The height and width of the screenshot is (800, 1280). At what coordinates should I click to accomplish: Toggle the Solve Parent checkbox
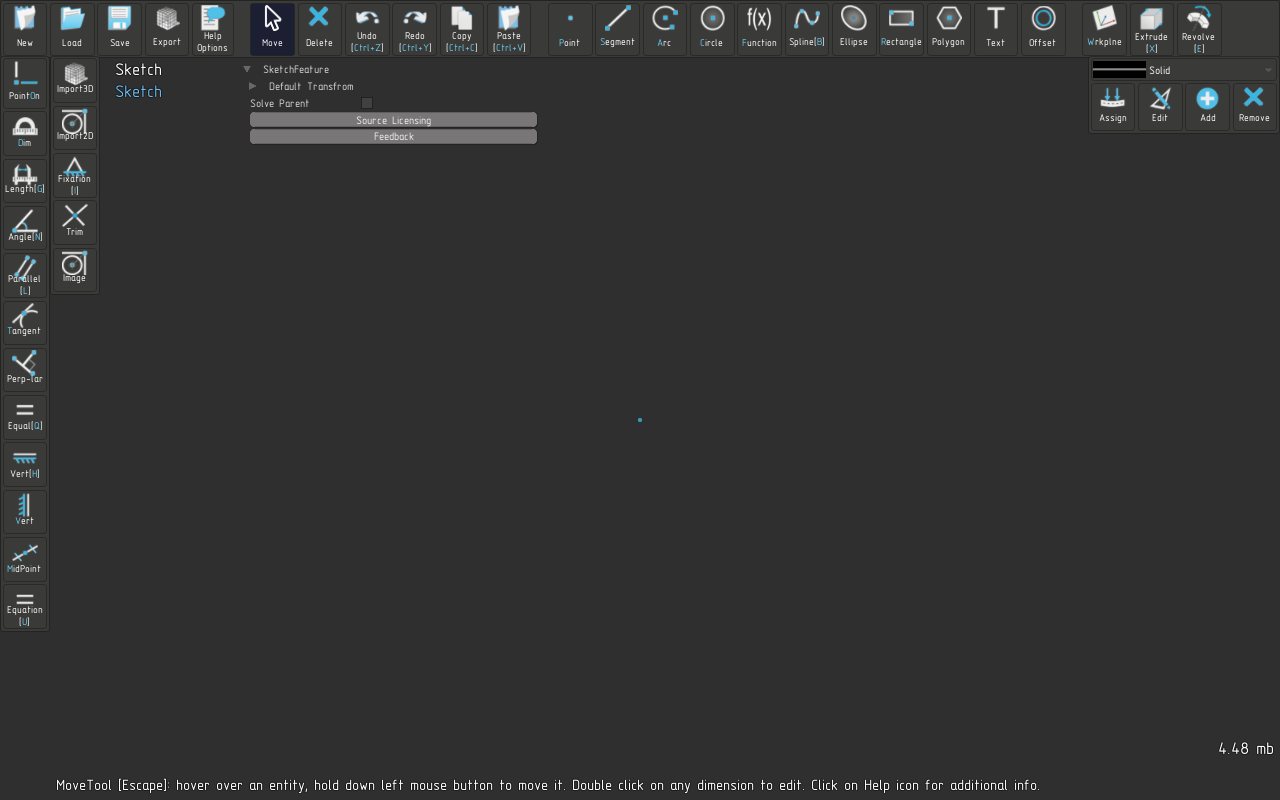(367, 103)
